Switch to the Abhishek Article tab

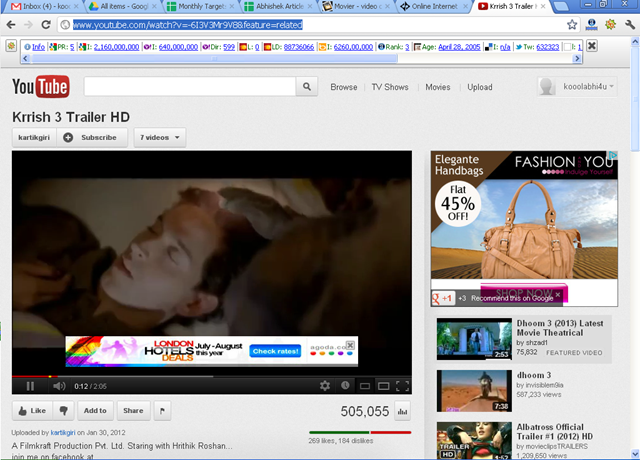(279, 6)
